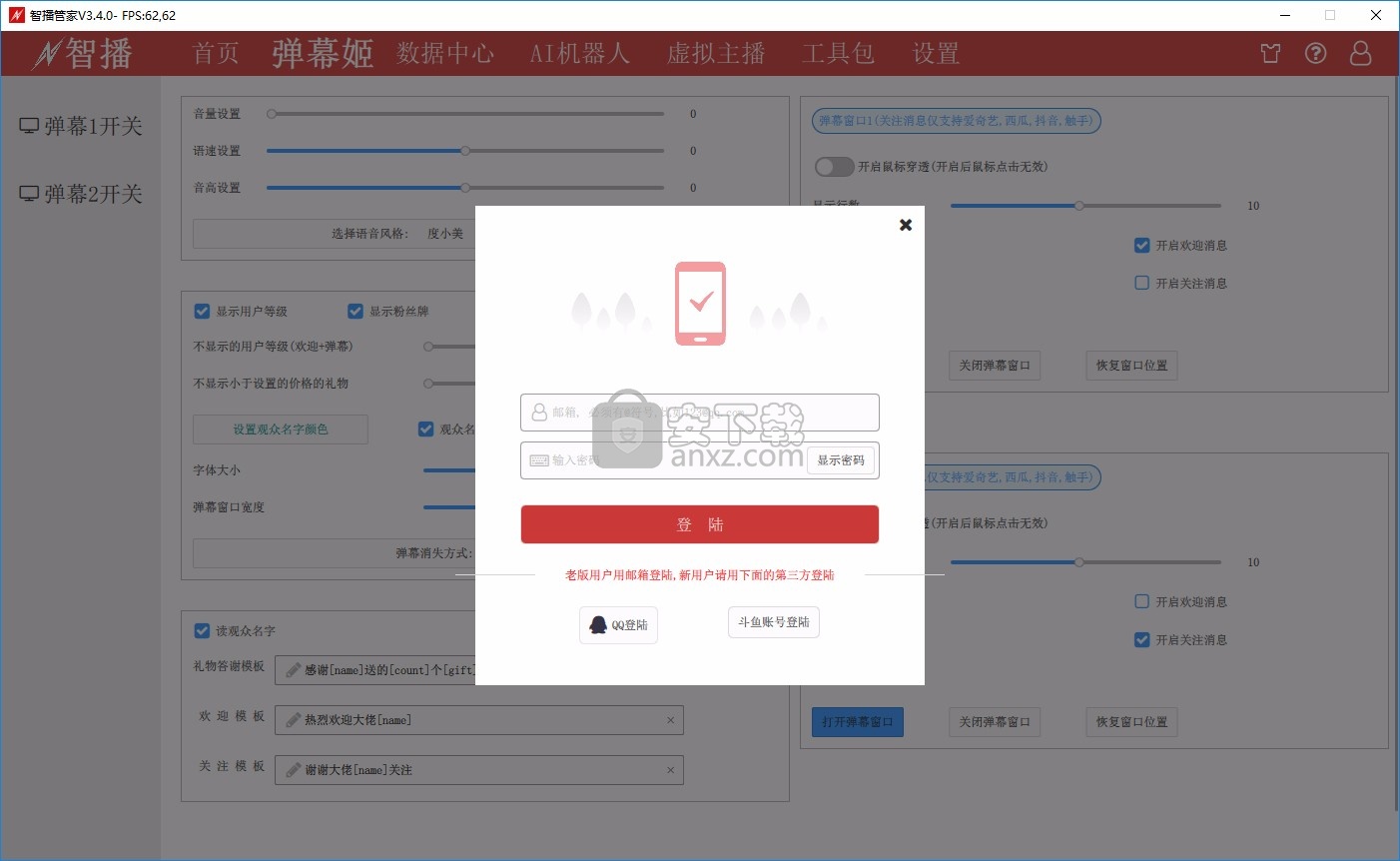Clear 欢迎模板 field with x icon
The image size is (1400, 861).
click(670, 720)
